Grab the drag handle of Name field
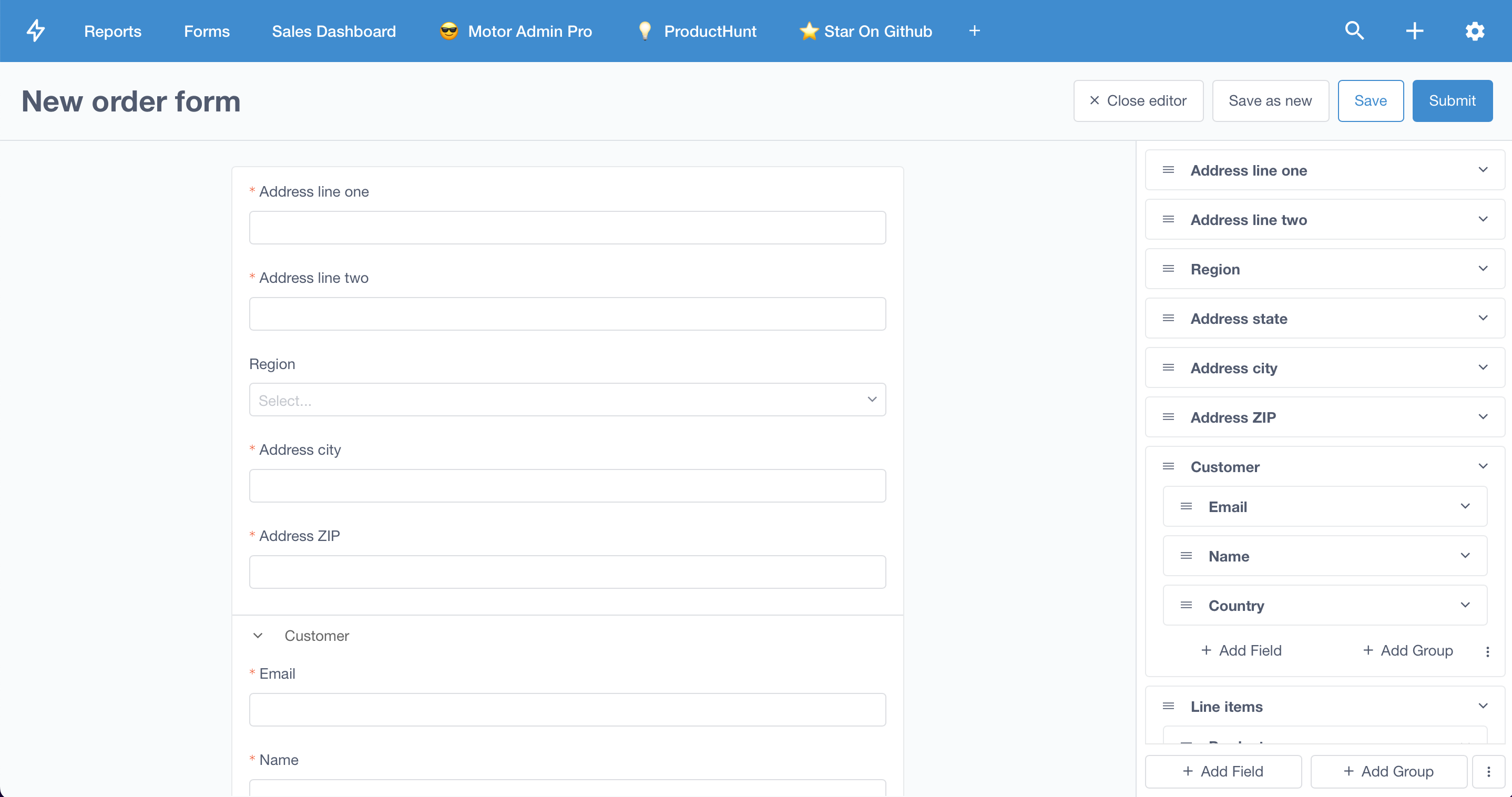 click(x=1186, y=556)
